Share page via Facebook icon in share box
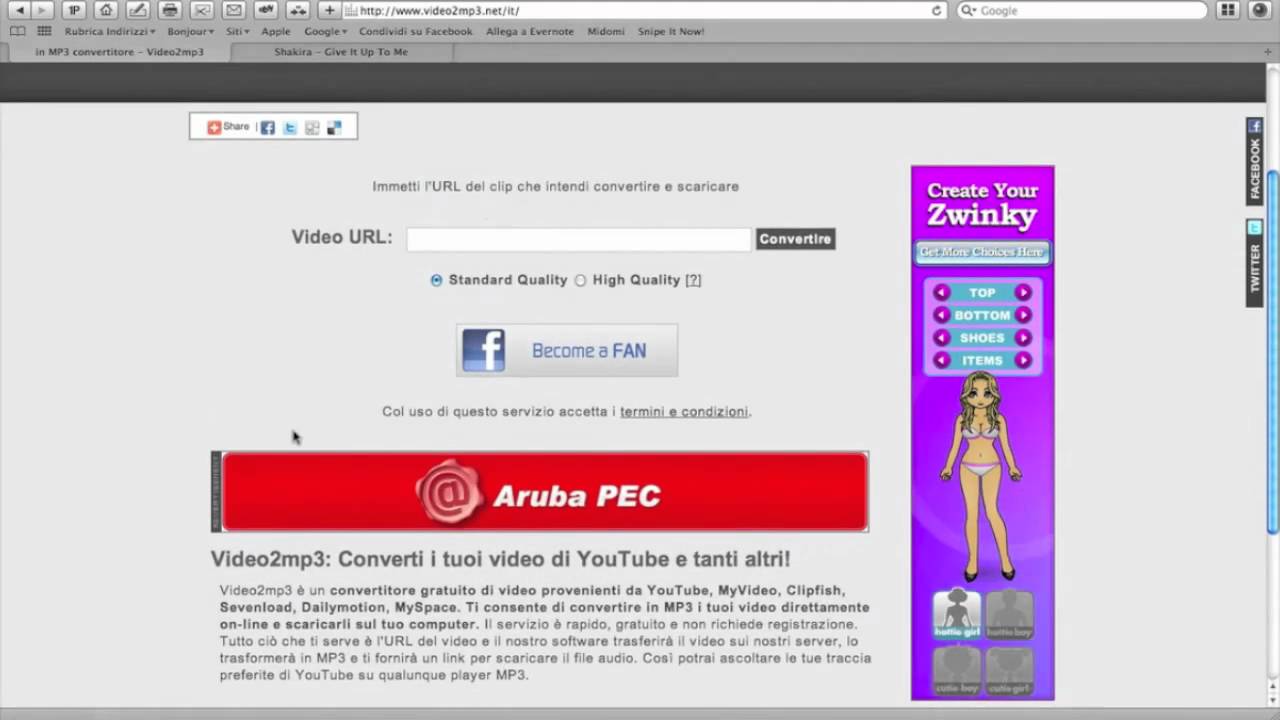This screenshot has width=1280, height=720. click(x=268, y=127)
